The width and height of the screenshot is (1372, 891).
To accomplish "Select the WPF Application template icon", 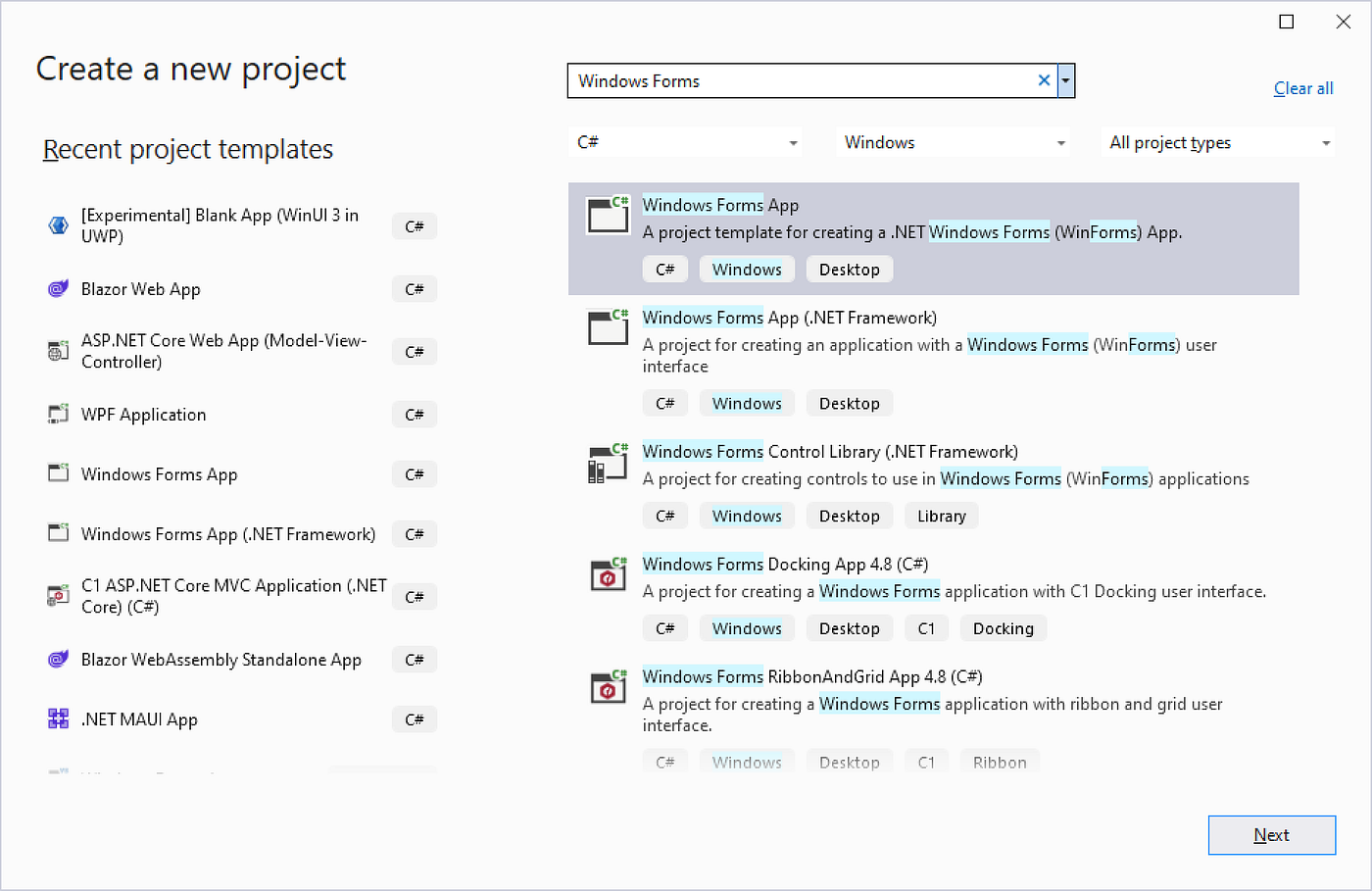I will coord(58,414).
